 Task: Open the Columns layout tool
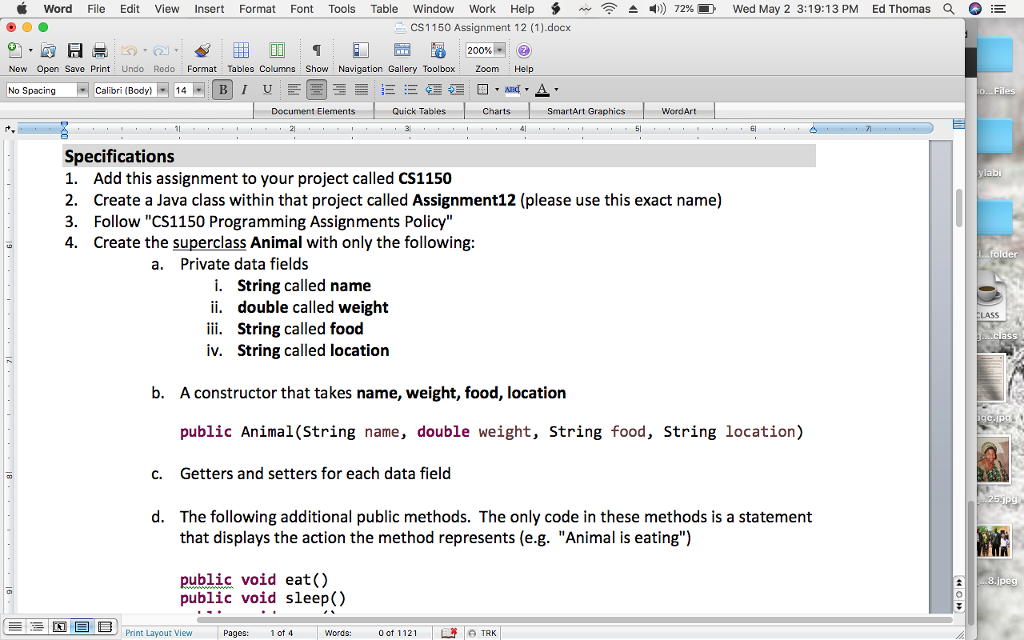[x=277, y=51]
